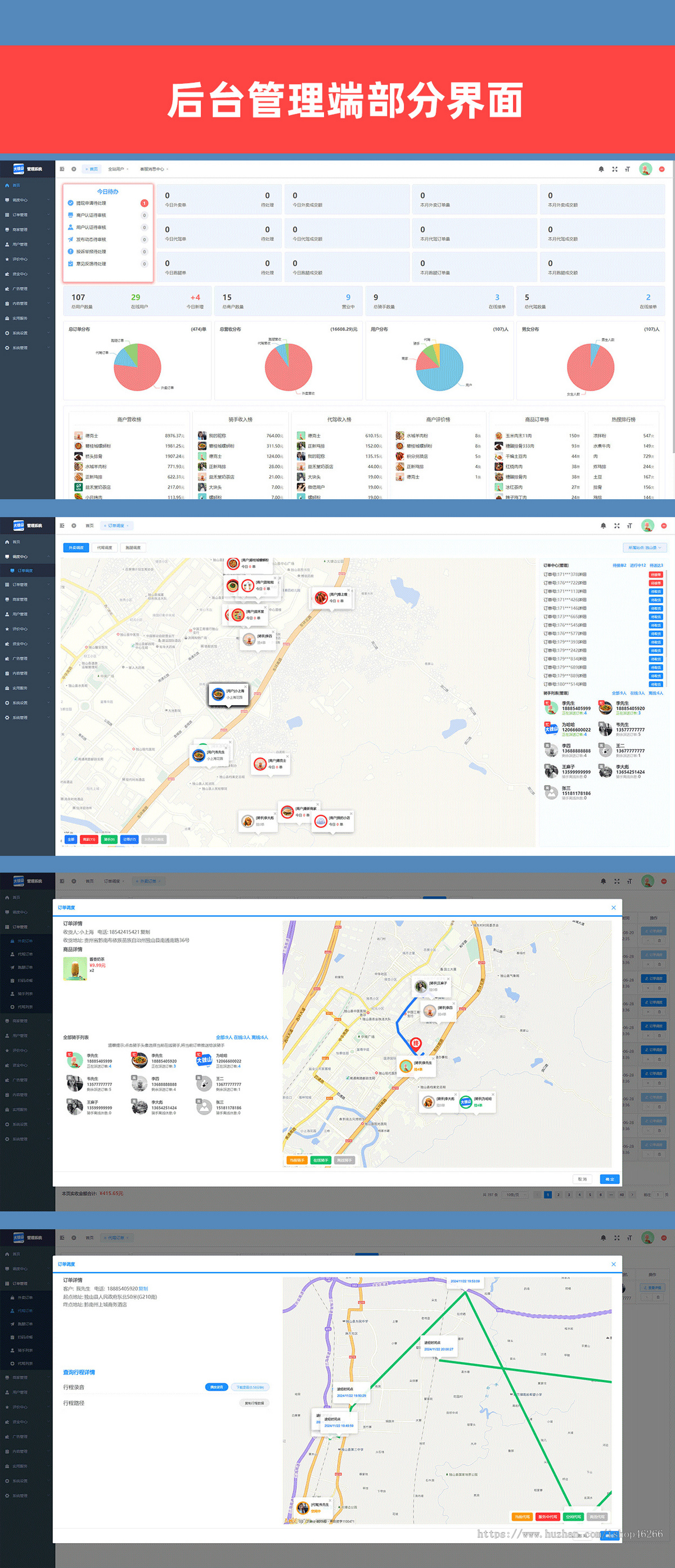Select rider 李先生 18885405999 in dispatch rider list
This screenshot has height=1568, width=675.
click(568, 708)
